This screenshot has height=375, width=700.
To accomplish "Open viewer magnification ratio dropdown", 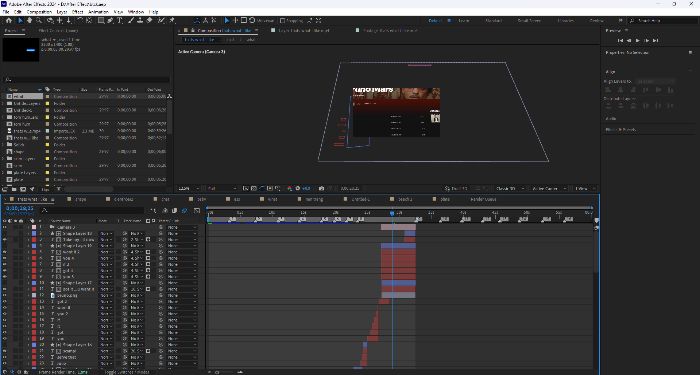I will click(x=189, y=189).
